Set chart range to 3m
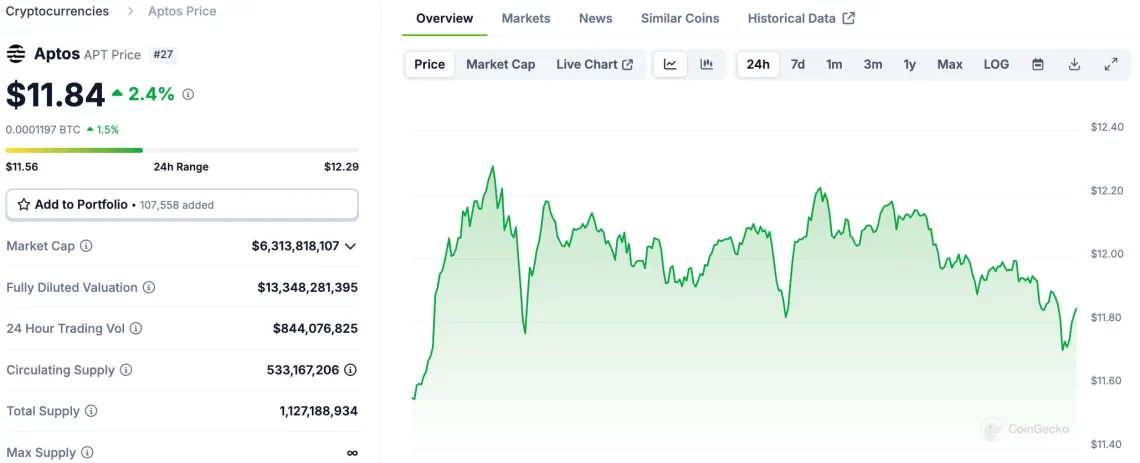Viewport: 1140px width, 463px height. (872, 64)
